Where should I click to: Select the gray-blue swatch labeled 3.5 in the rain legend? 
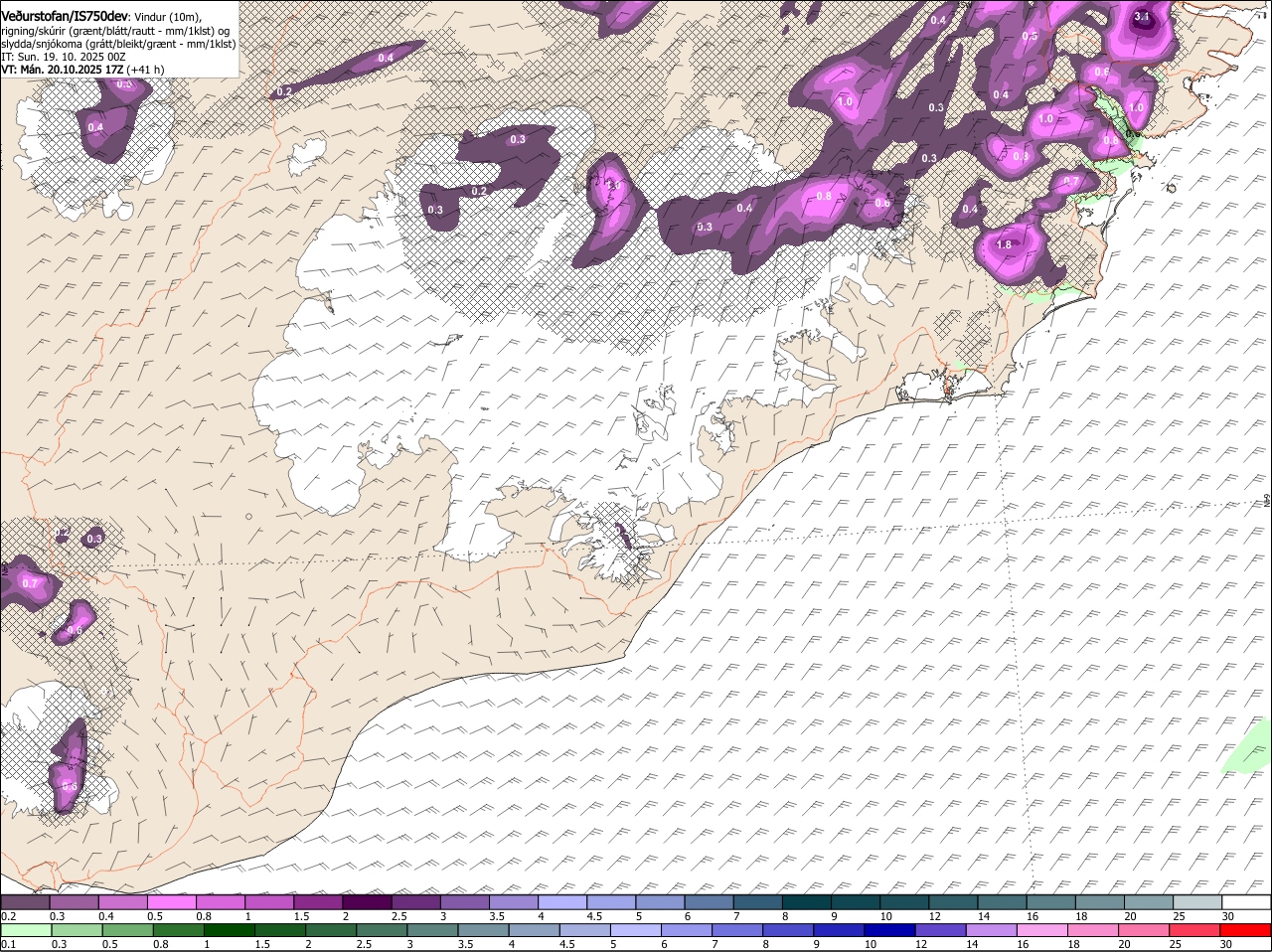(x=483, y=930)
